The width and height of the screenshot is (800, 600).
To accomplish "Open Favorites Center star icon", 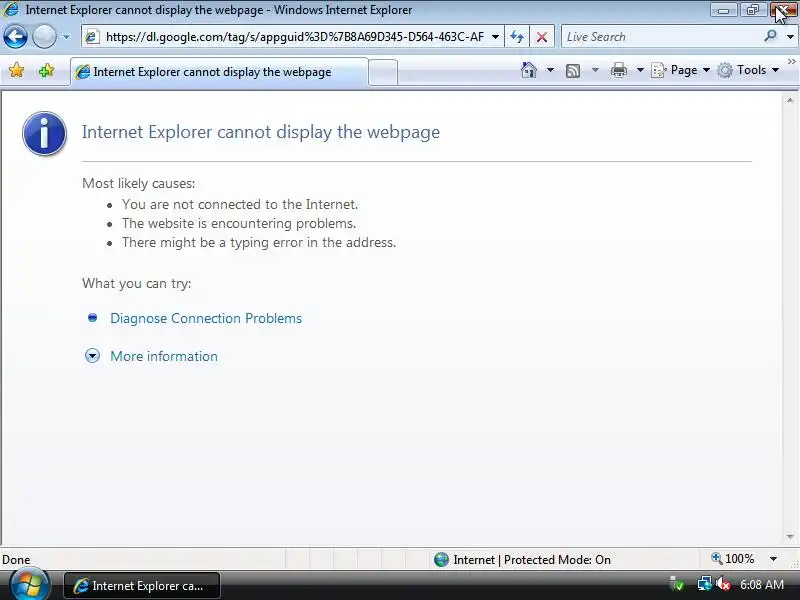I will pos(16,70).
